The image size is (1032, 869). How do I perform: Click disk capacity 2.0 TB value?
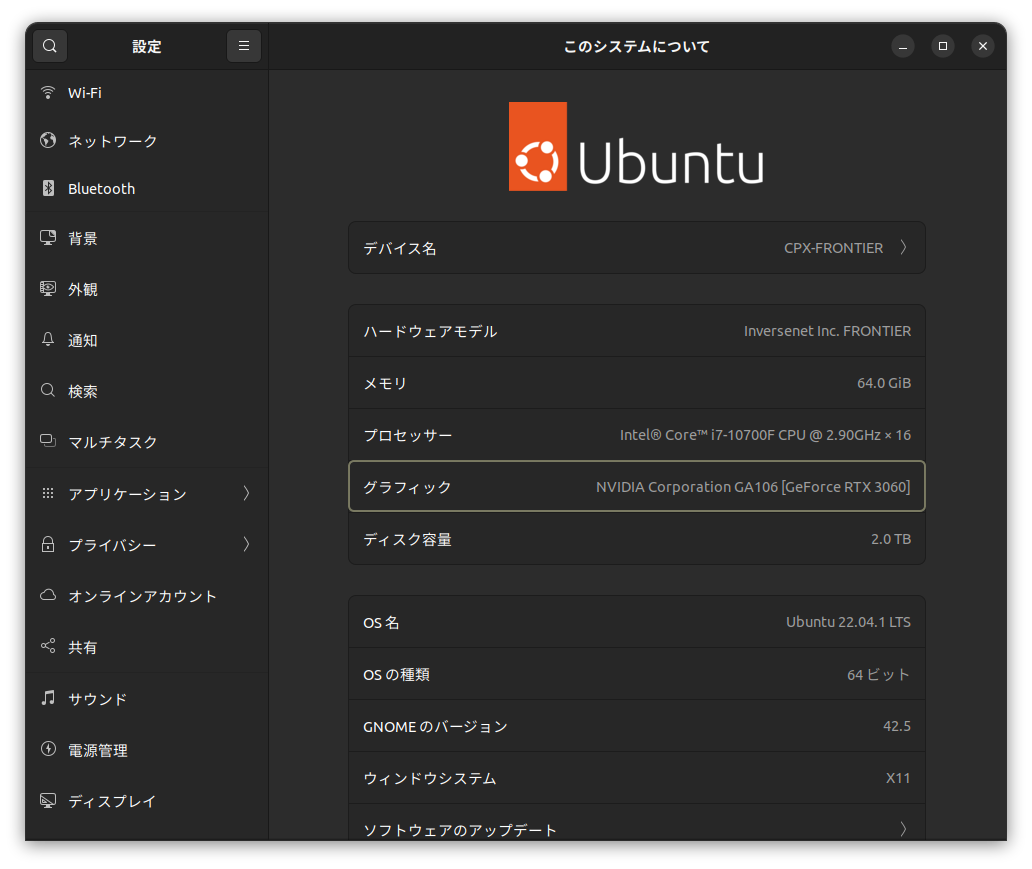point(891,539)
